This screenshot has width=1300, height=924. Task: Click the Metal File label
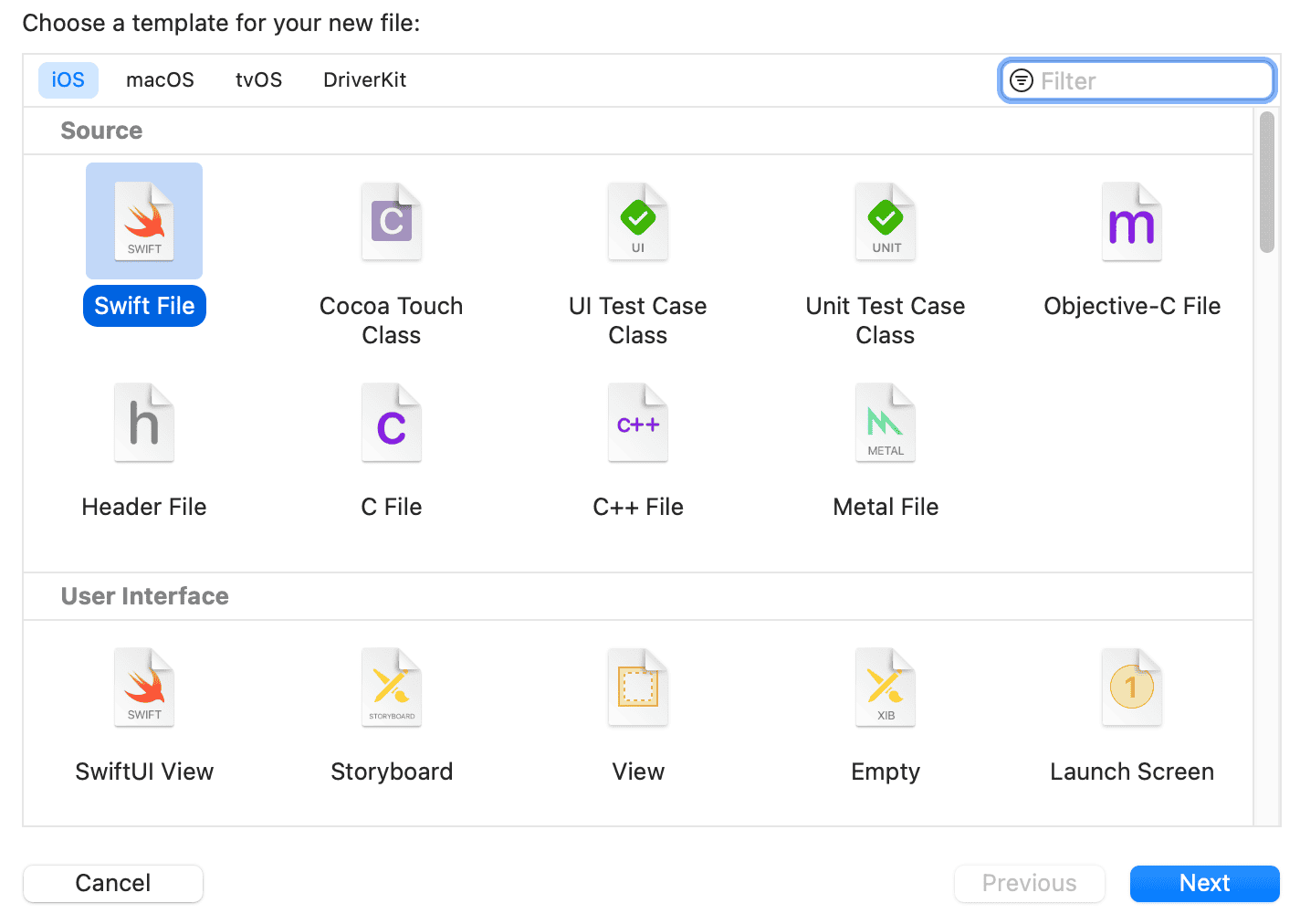pyautogui.click(x=886, y=507)
